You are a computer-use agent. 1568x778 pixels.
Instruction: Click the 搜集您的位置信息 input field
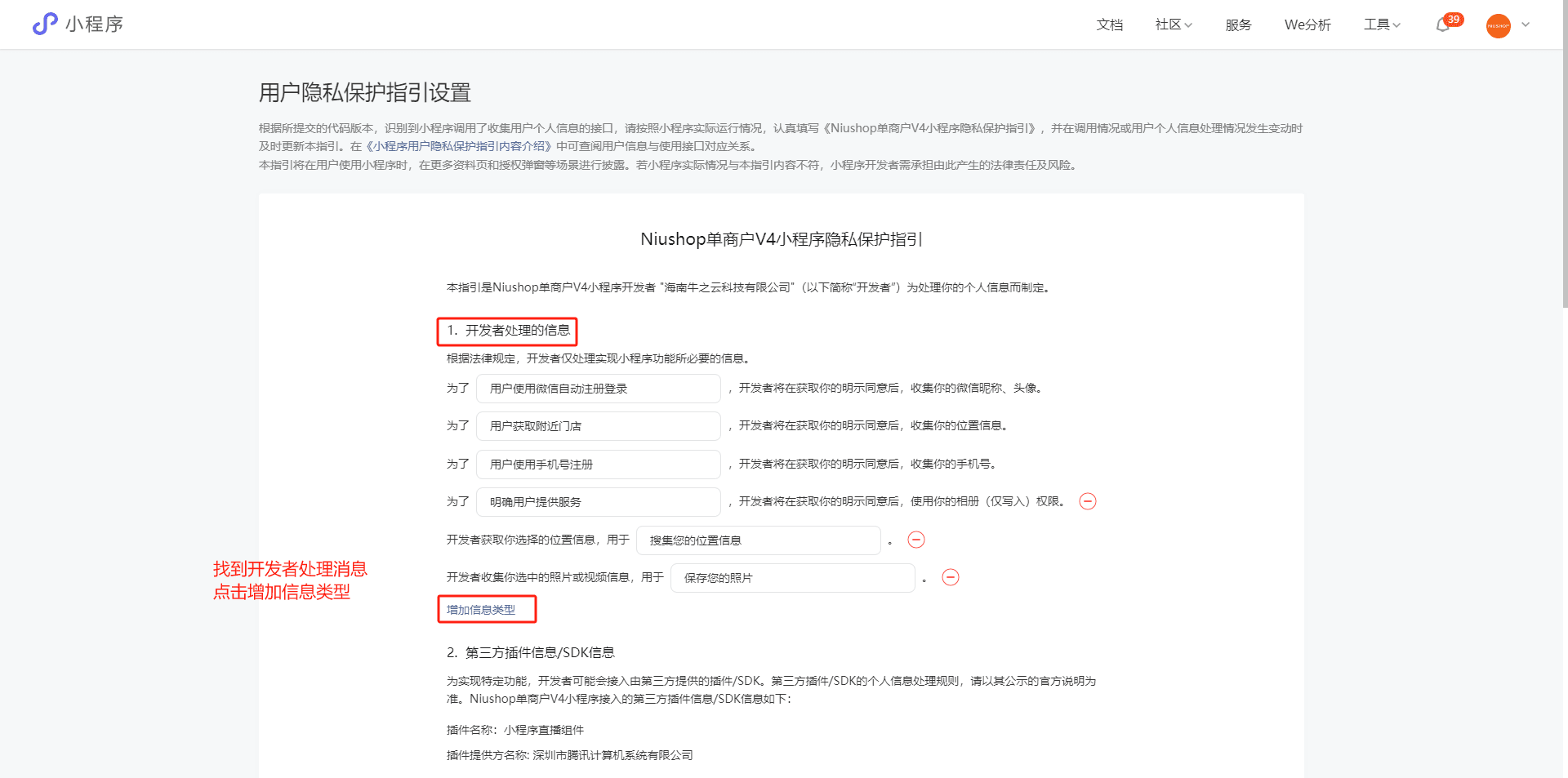point(758,540)
